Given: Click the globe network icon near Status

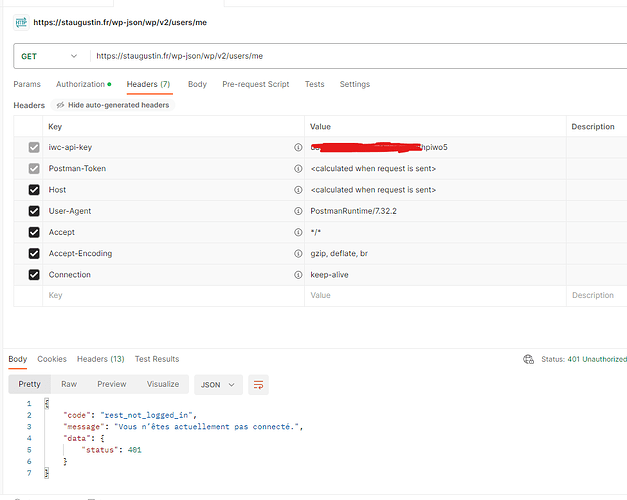Looking at the screenshot, I should [528, 360].
